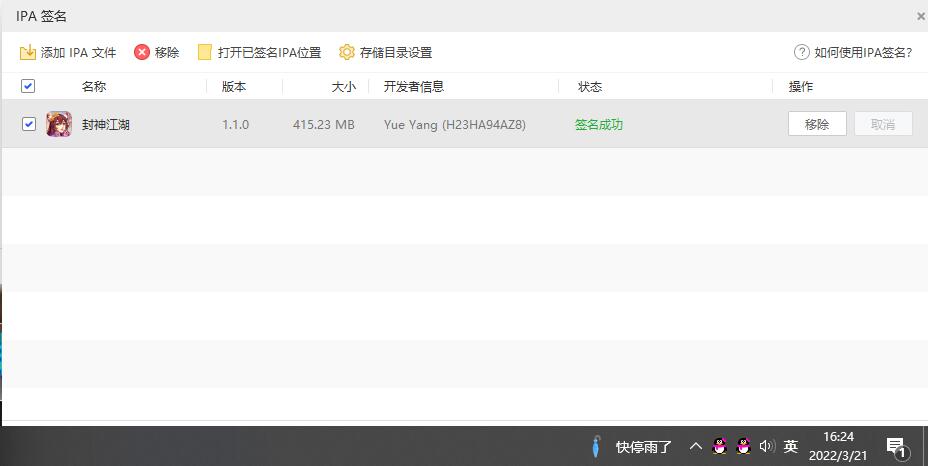Screen dimensions: 928x466
Task: Click the 取消 button in 封神江湖 row
Action: coord(883,124)
